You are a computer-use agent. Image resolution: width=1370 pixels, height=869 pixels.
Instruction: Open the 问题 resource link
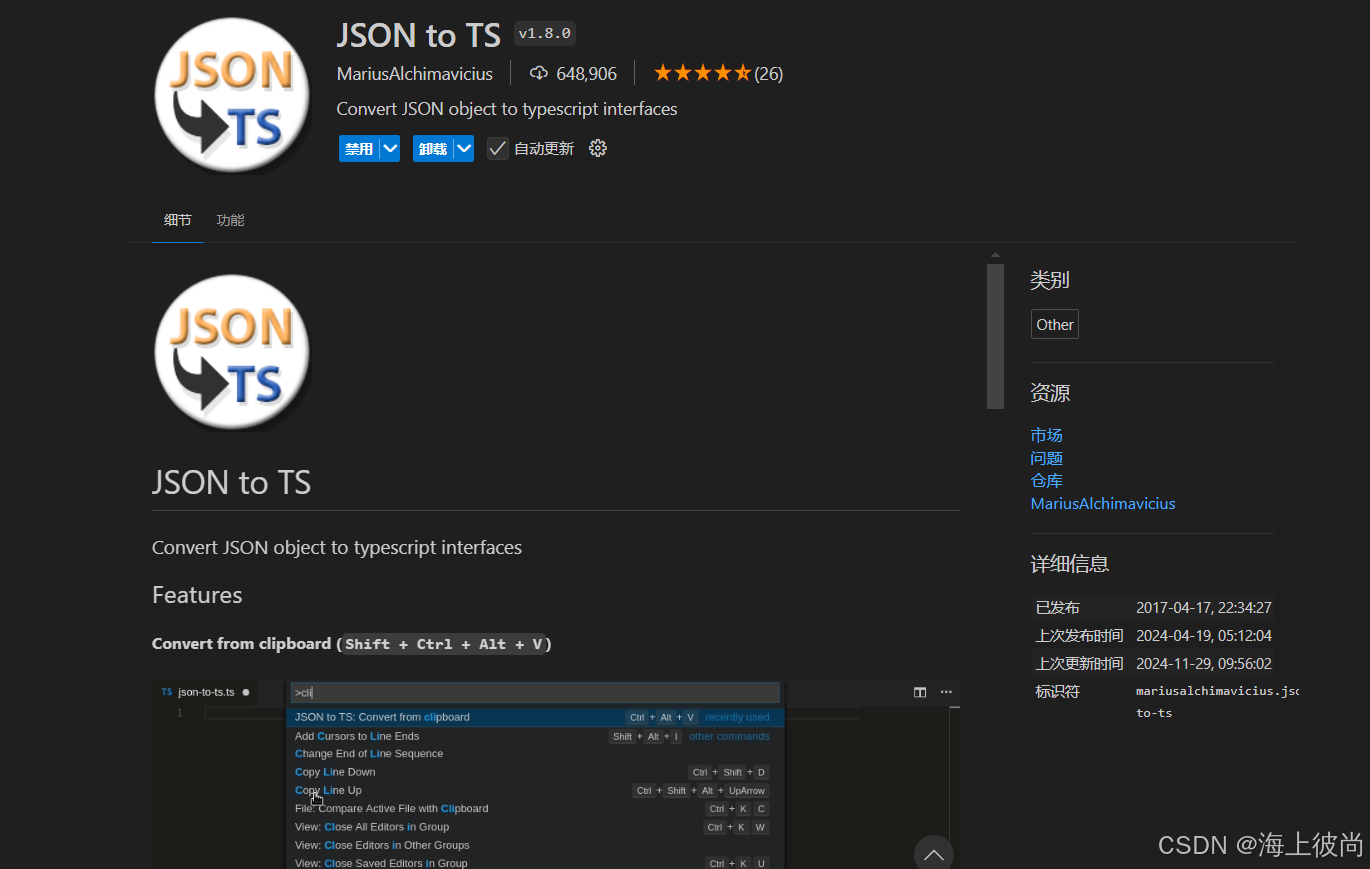click(x=1047, y=458)
